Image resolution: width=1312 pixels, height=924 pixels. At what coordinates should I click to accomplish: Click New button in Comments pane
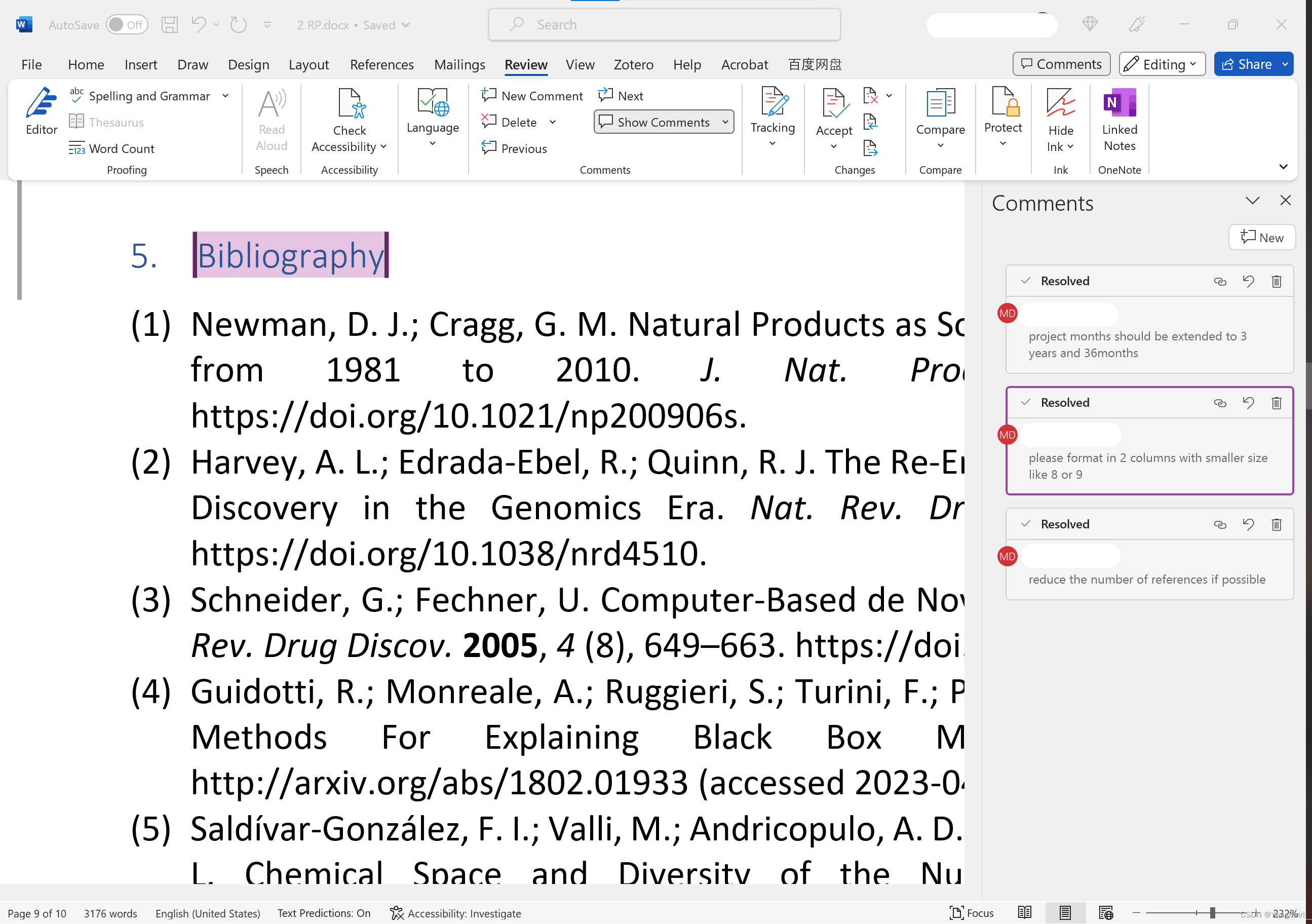click(1261, 238)
